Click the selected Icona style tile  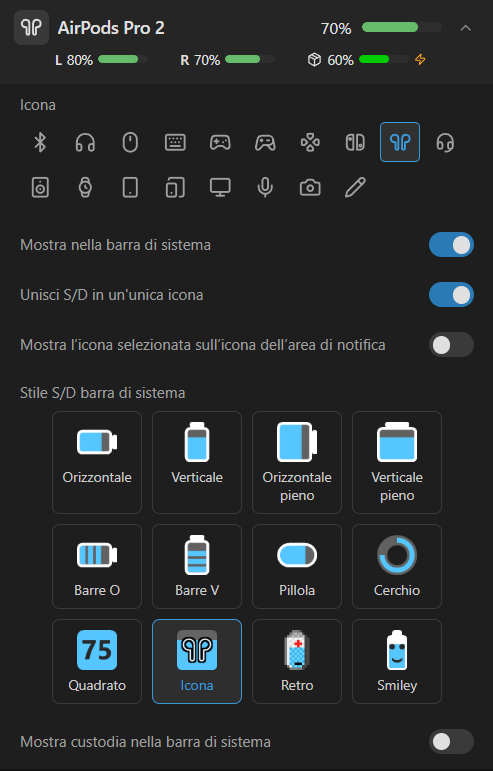[x=197, y=661]
